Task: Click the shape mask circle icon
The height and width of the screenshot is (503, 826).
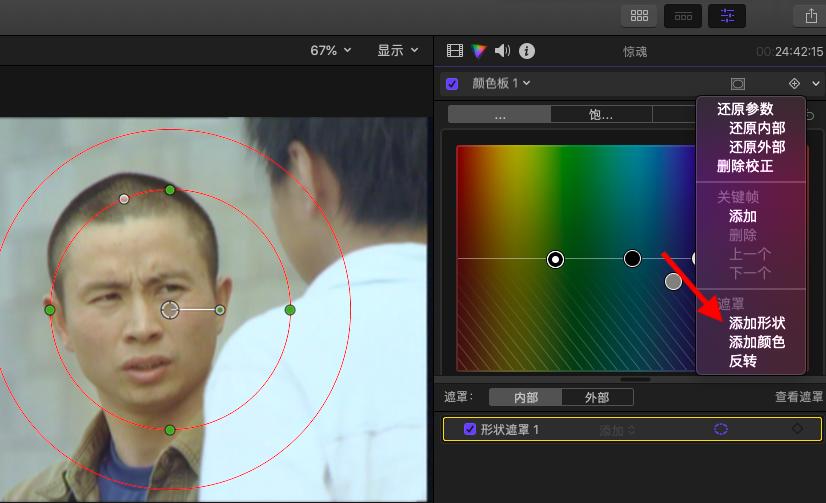Action: (721, 429)
